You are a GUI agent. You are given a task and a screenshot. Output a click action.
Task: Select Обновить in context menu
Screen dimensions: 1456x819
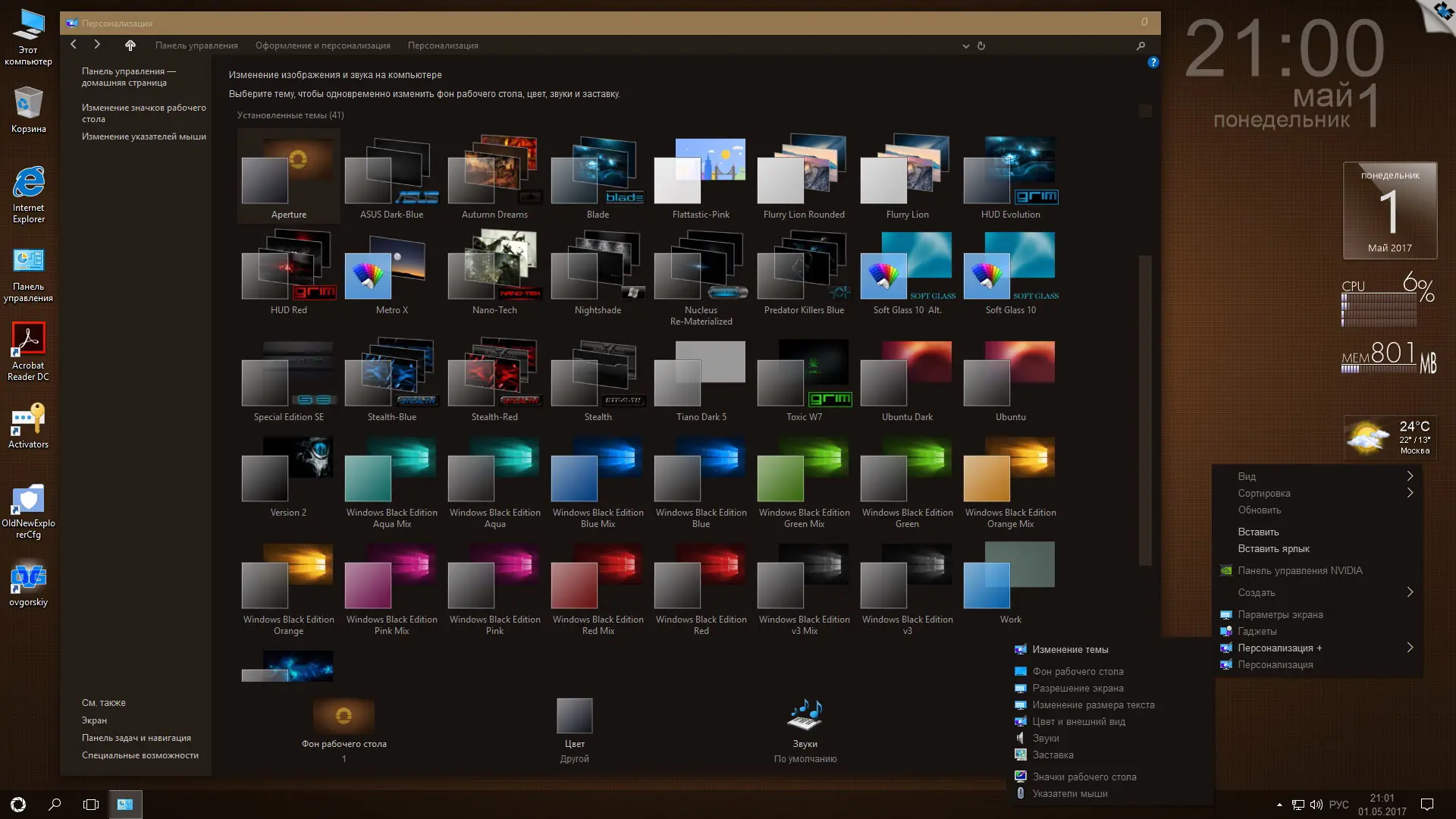1259,510
